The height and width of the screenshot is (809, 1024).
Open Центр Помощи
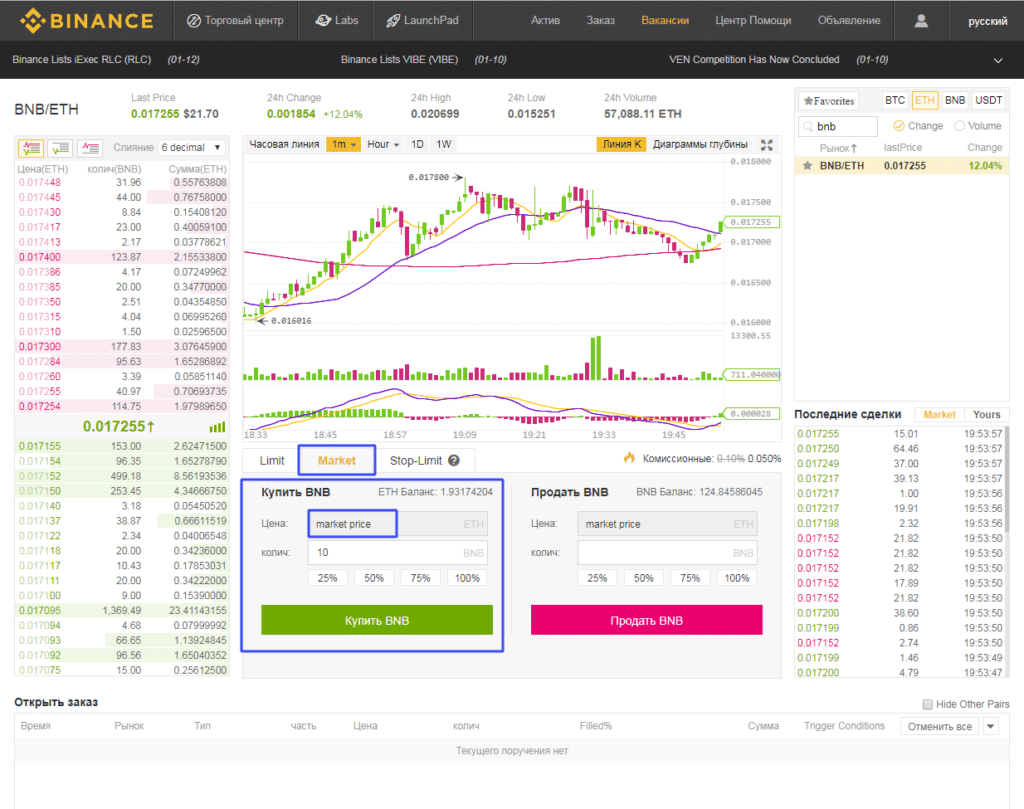tap(753, 20)
